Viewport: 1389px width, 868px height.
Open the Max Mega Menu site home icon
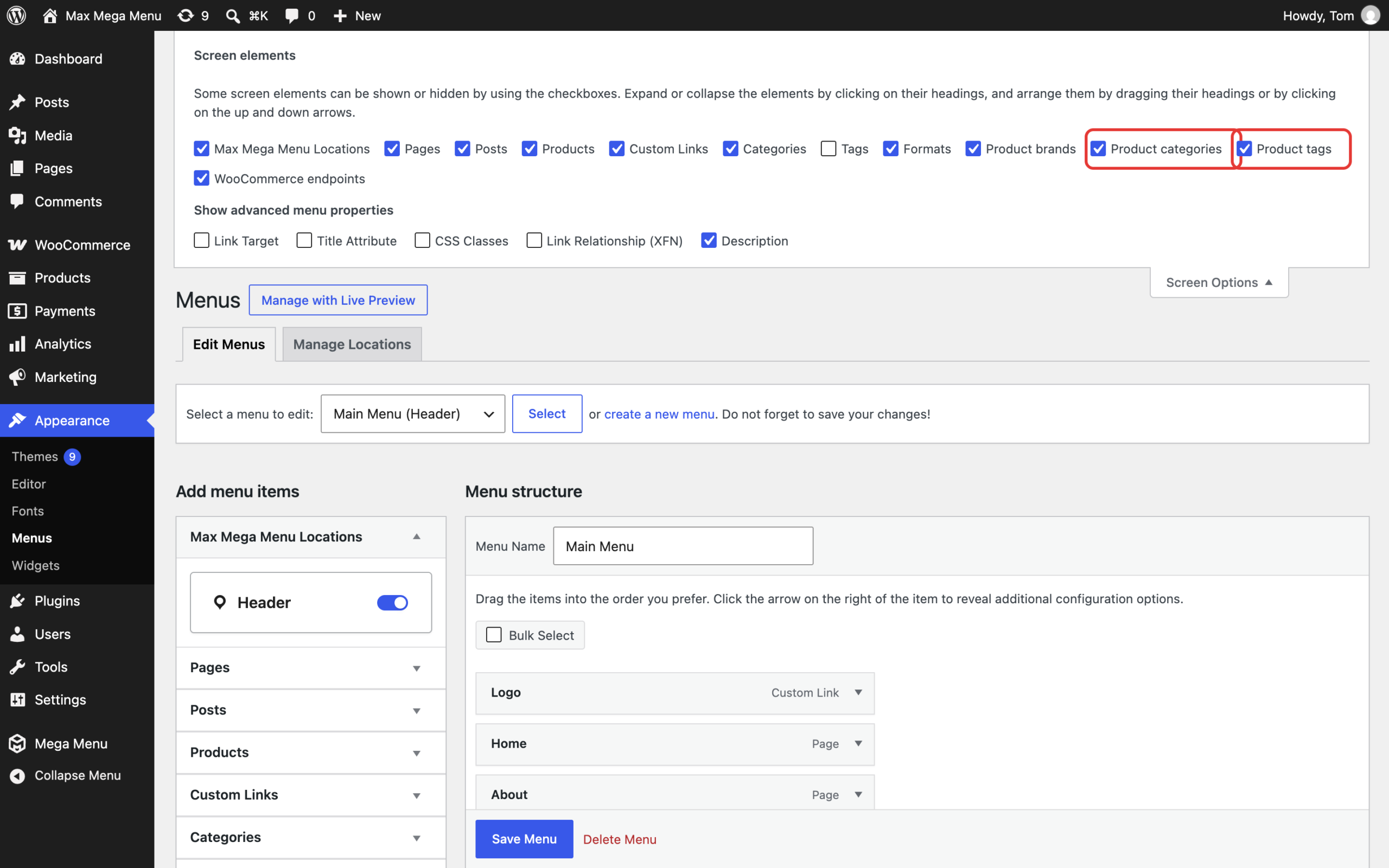coord(50,16)
